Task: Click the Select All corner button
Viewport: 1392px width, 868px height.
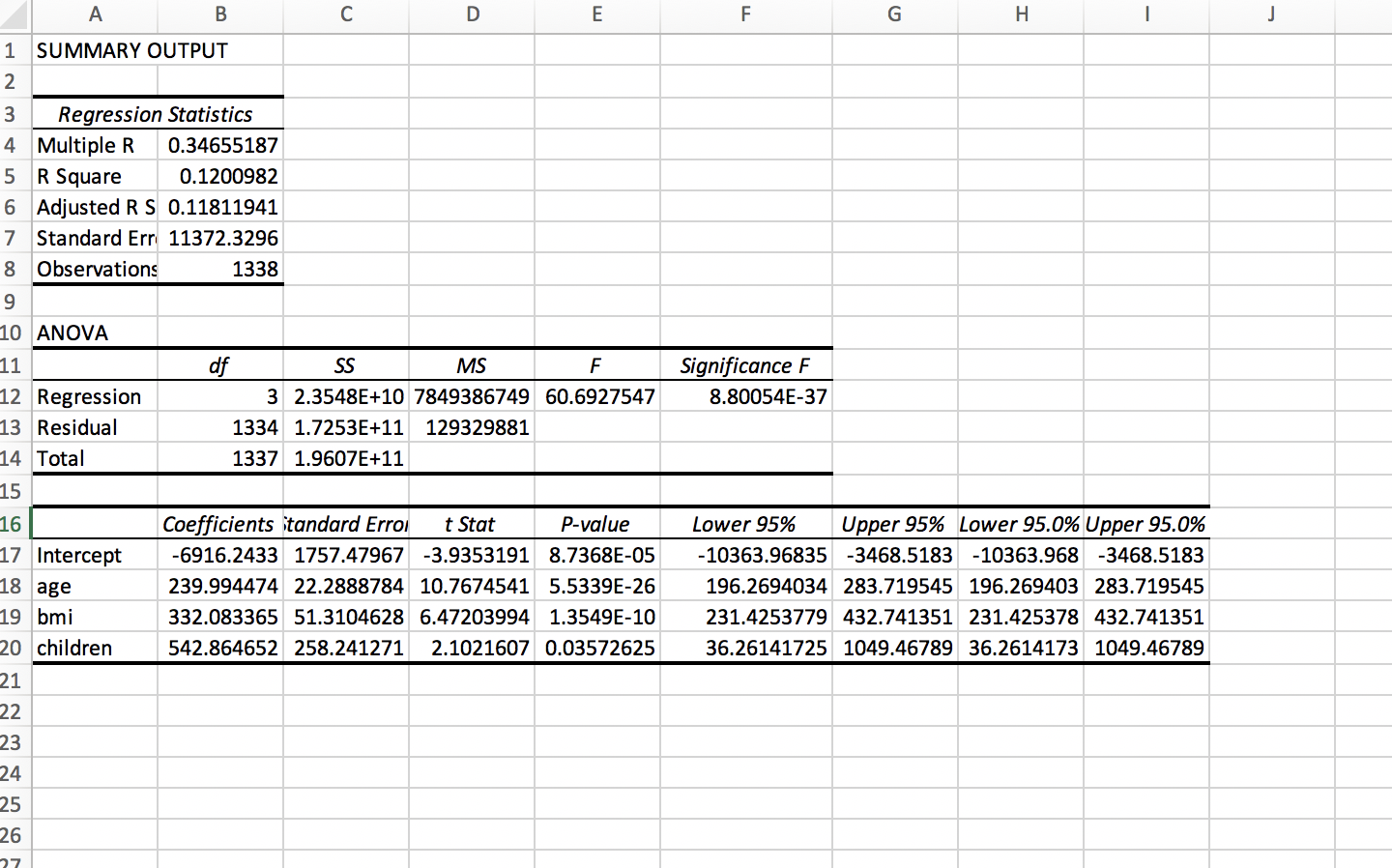Action: point(15,14)
